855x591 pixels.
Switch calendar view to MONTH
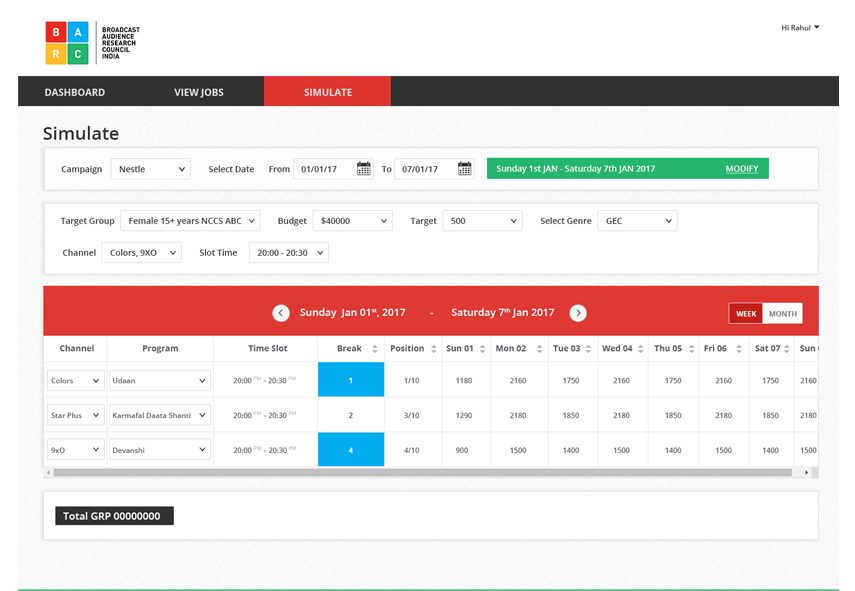[782, 314]
